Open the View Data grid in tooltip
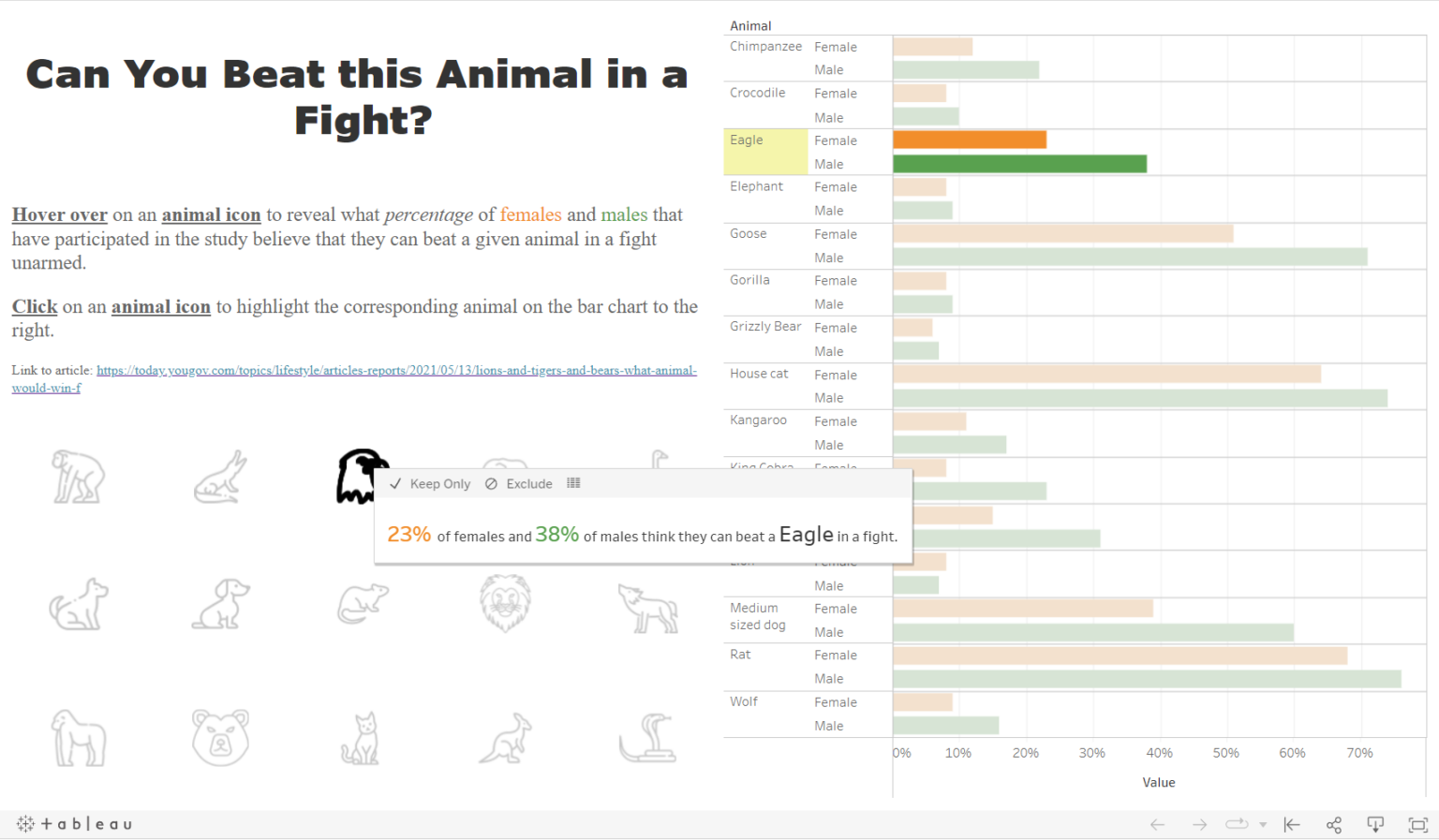Viewport: 1439px width, 840px height. [572, 483]
